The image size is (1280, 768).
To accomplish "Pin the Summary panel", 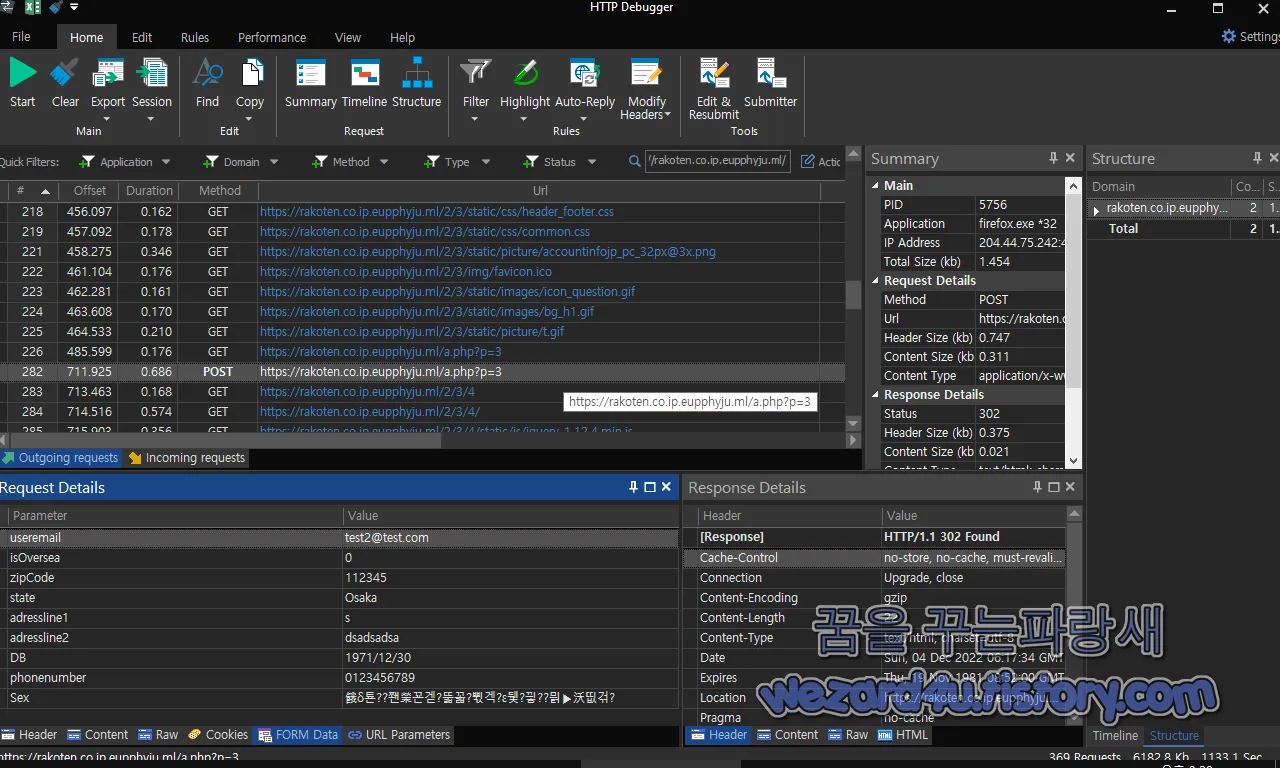I will click(1053, 157).
